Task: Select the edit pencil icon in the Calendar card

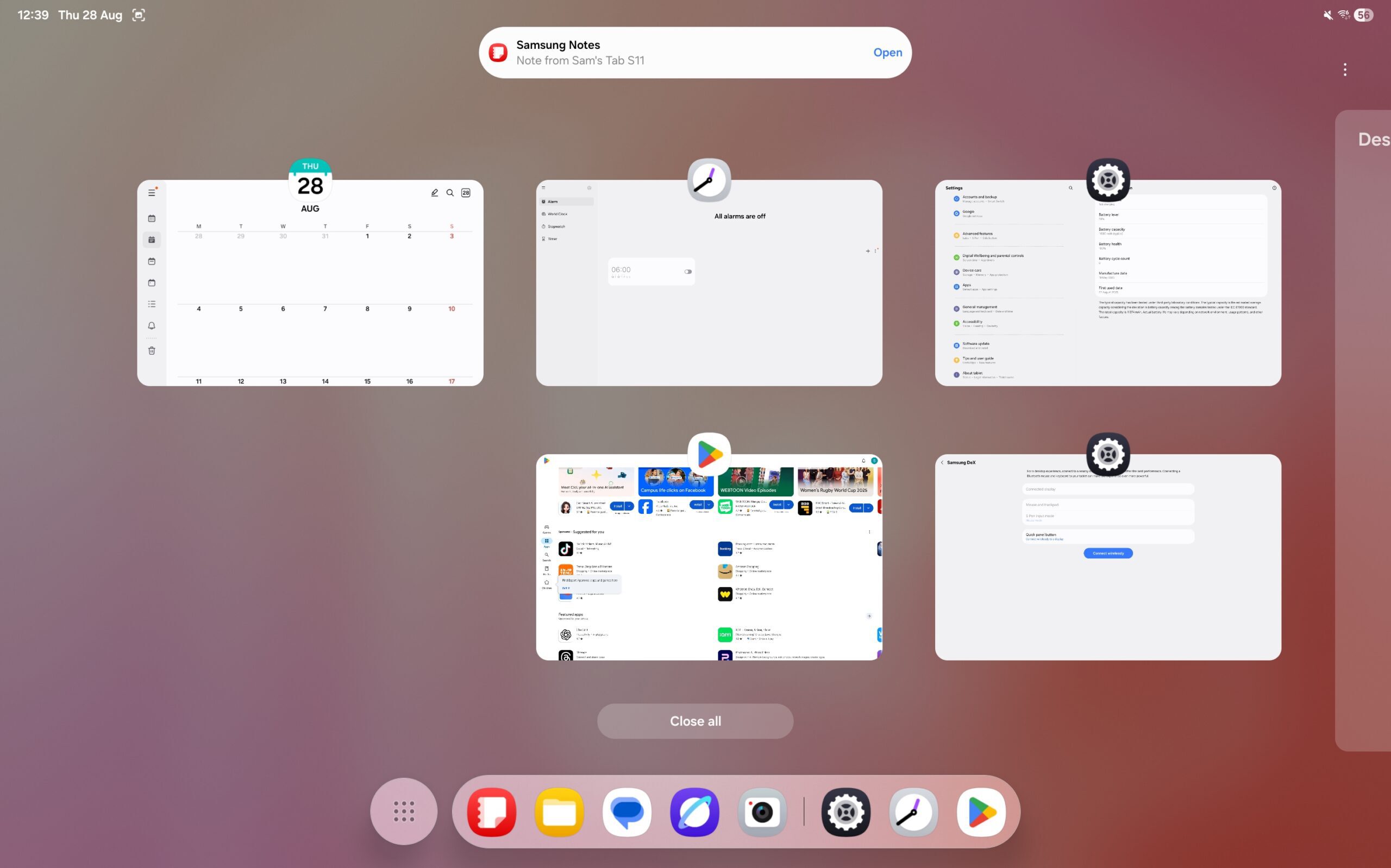Action: click(435, 193)
